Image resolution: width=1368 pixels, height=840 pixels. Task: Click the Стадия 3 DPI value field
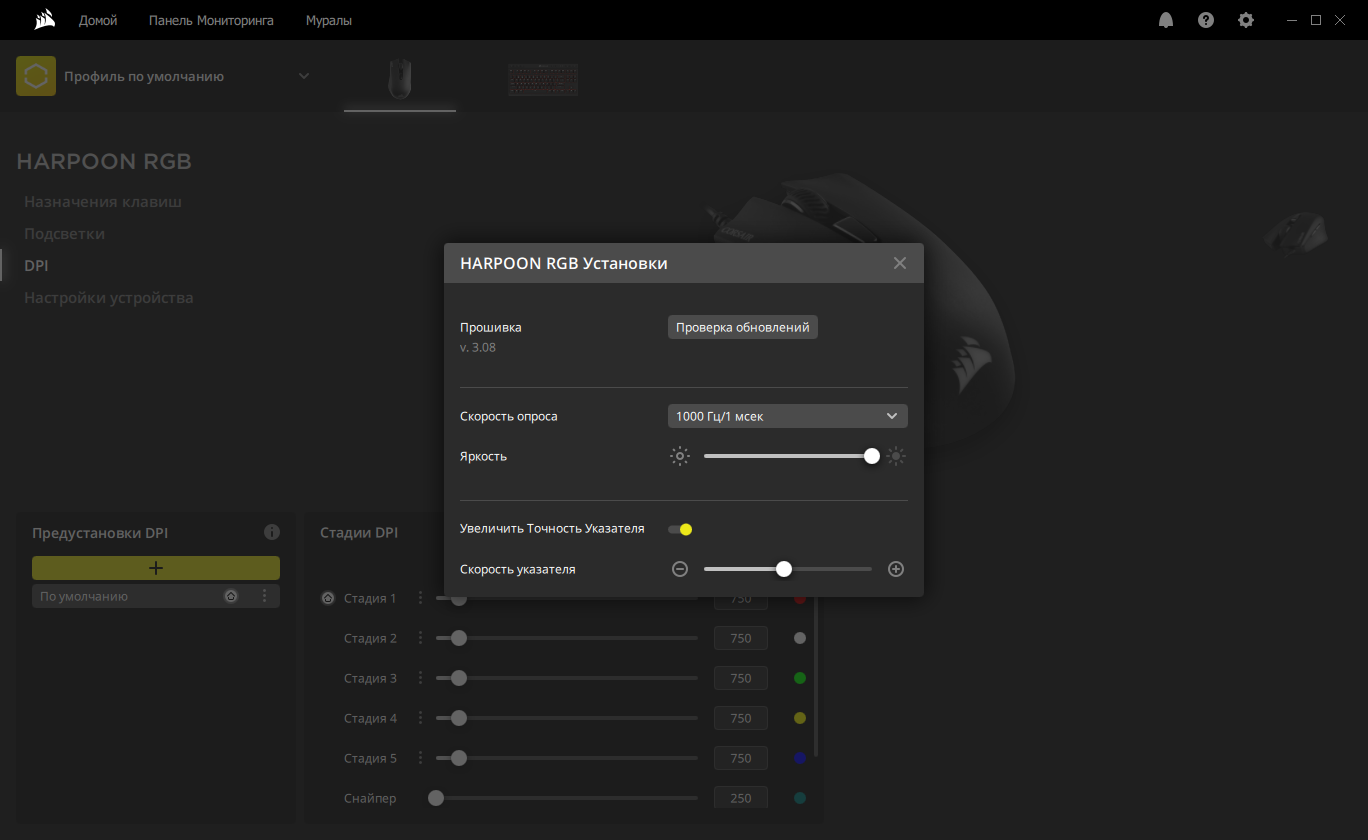tap(741, 678)
